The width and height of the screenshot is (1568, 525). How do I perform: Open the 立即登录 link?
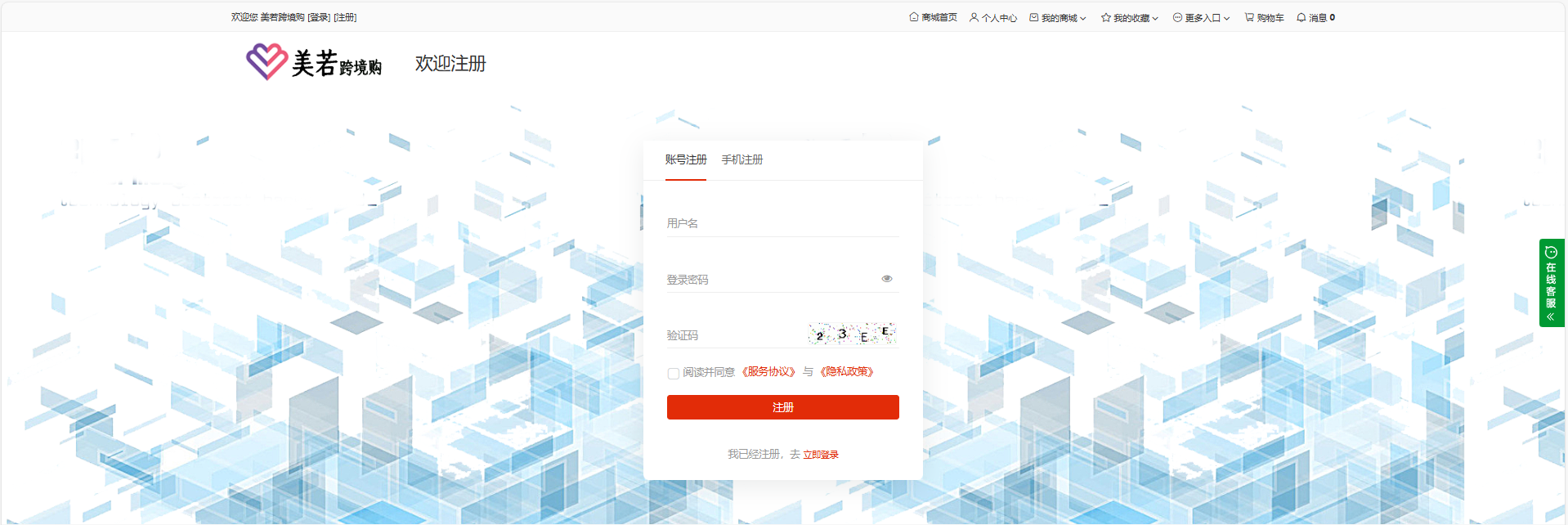(x=821, y=455)
